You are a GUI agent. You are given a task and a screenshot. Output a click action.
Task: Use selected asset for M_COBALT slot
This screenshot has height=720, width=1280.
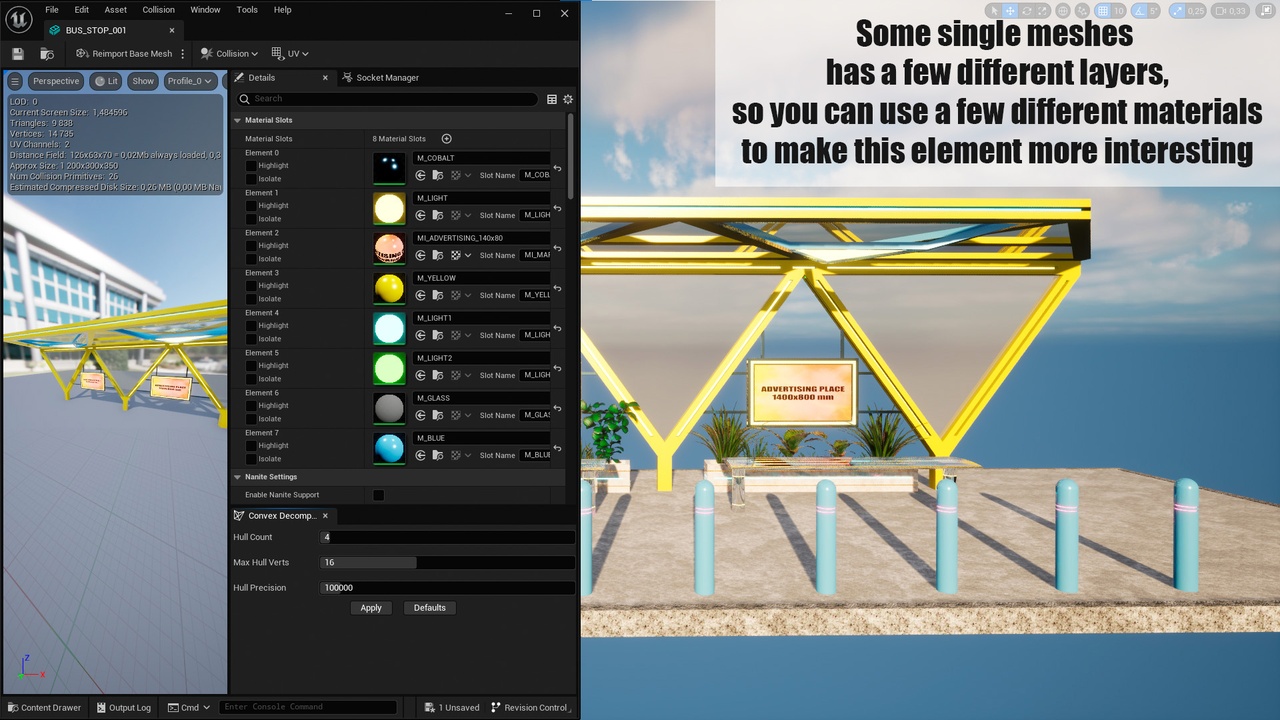(421, 175)
